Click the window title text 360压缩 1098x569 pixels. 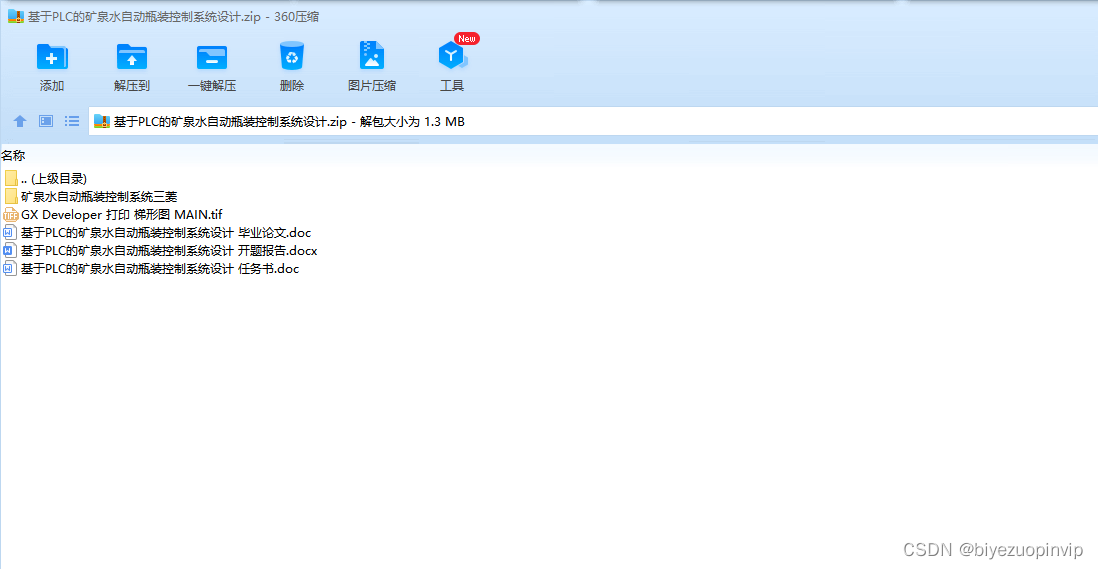pyautogui.click(x=296, y=17)
